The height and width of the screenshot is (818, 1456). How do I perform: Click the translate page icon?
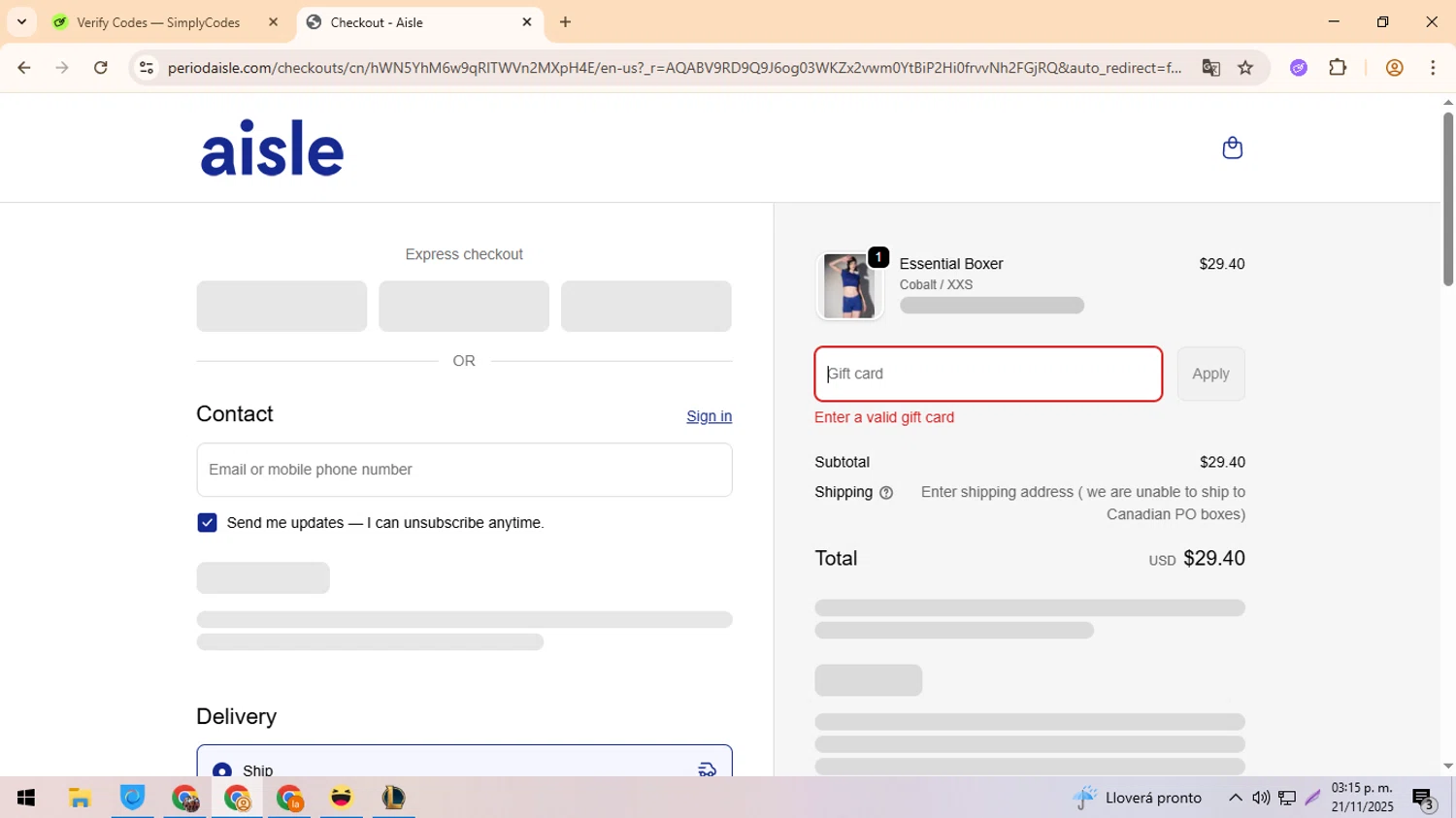(x=1210, y=68)
